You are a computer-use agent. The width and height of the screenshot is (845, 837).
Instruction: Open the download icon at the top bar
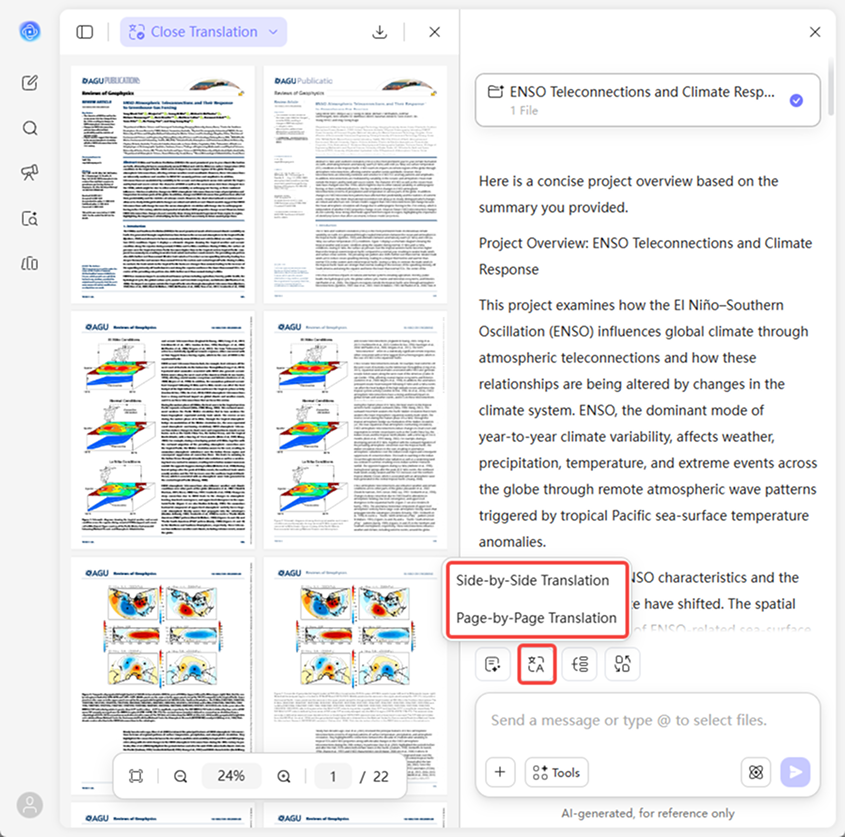click(x=380, y=31)
